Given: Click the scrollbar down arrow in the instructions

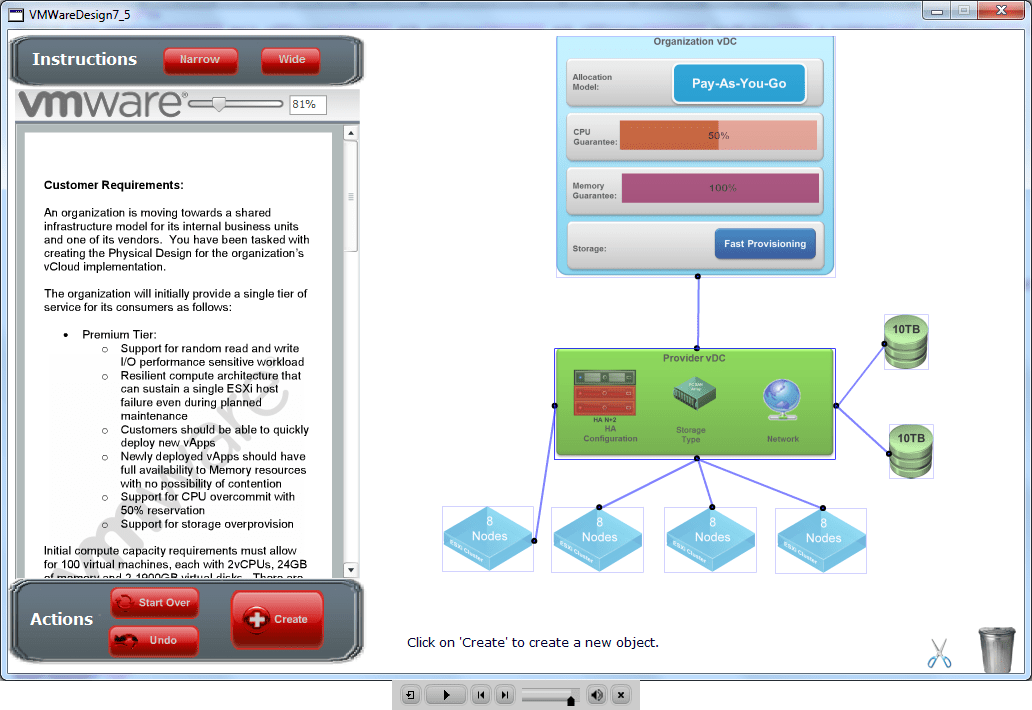Looking at the screenshot, I should 350,568.
